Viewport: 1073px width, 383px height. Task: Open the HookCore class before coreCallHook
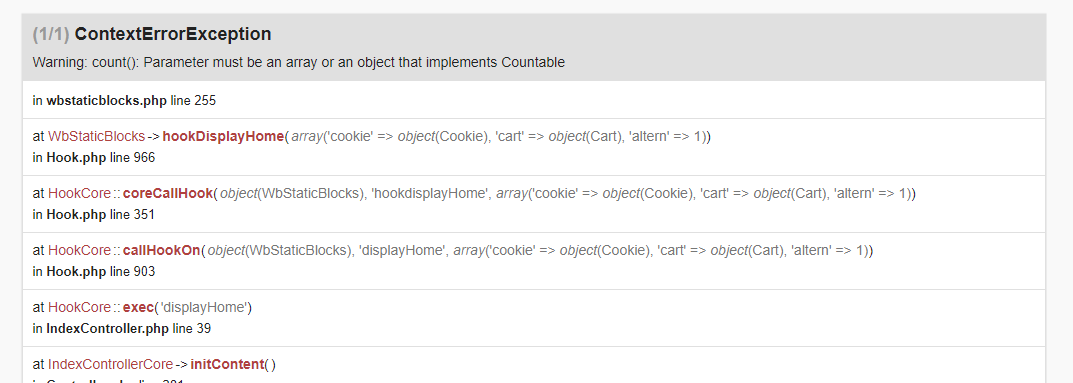pyautogui.click(x=79, y=193)
